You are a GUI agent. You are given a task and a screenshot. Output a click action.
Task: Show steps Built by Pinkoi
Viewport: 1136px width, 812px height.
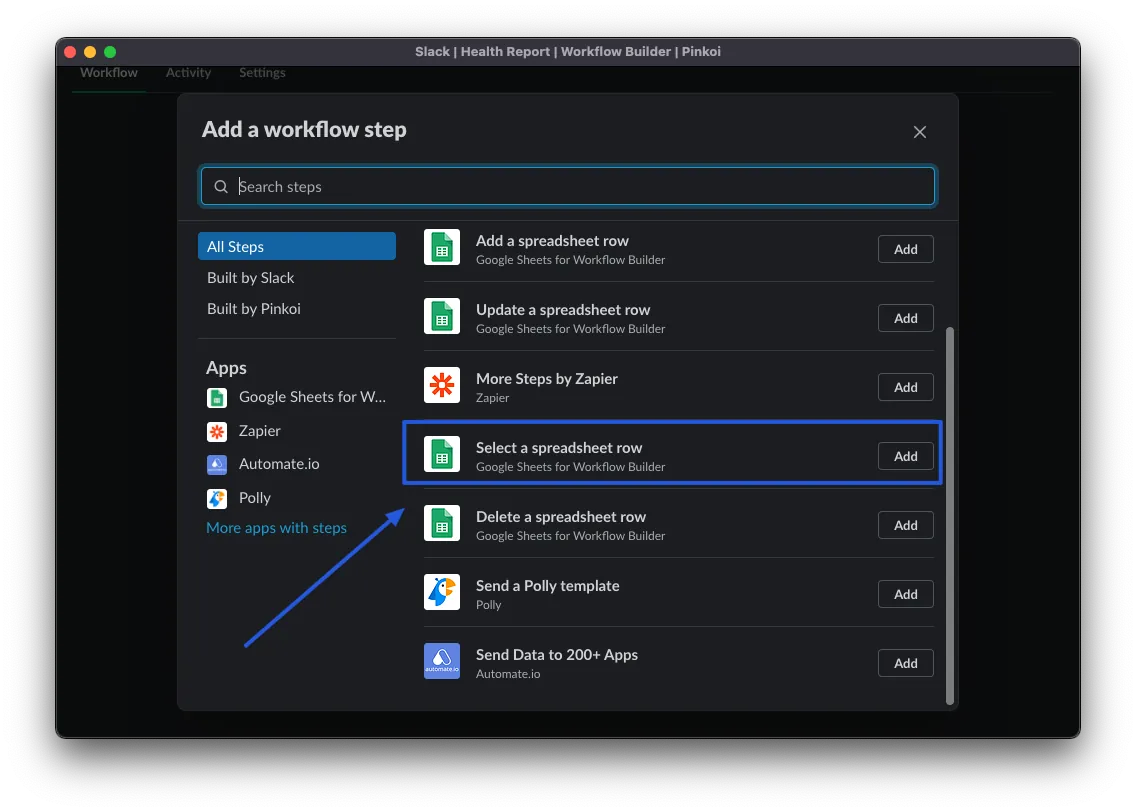(254, 309)
